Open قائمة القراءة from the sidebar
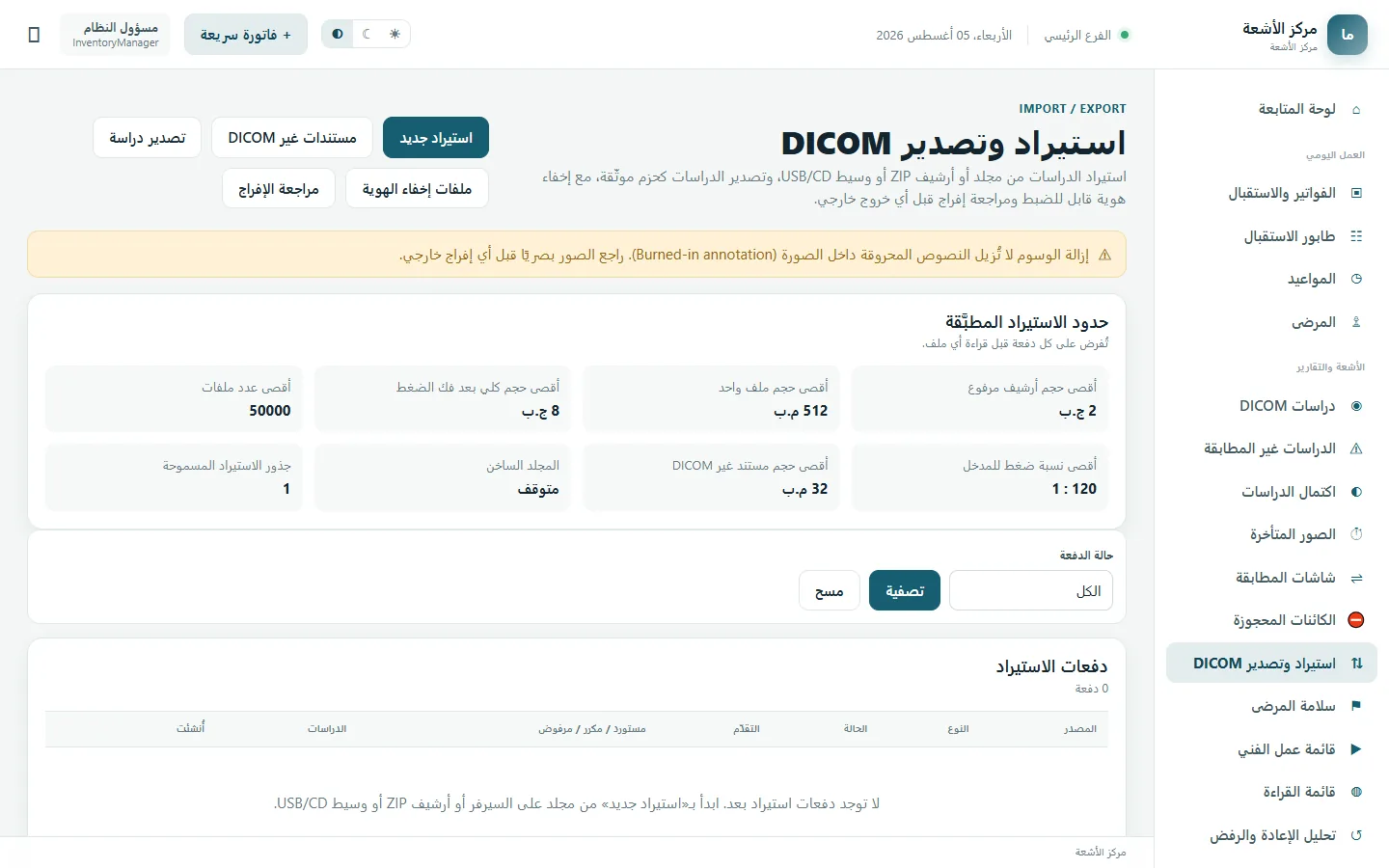This screenshot has height=868, width=1389. [x=1271, y=792]
